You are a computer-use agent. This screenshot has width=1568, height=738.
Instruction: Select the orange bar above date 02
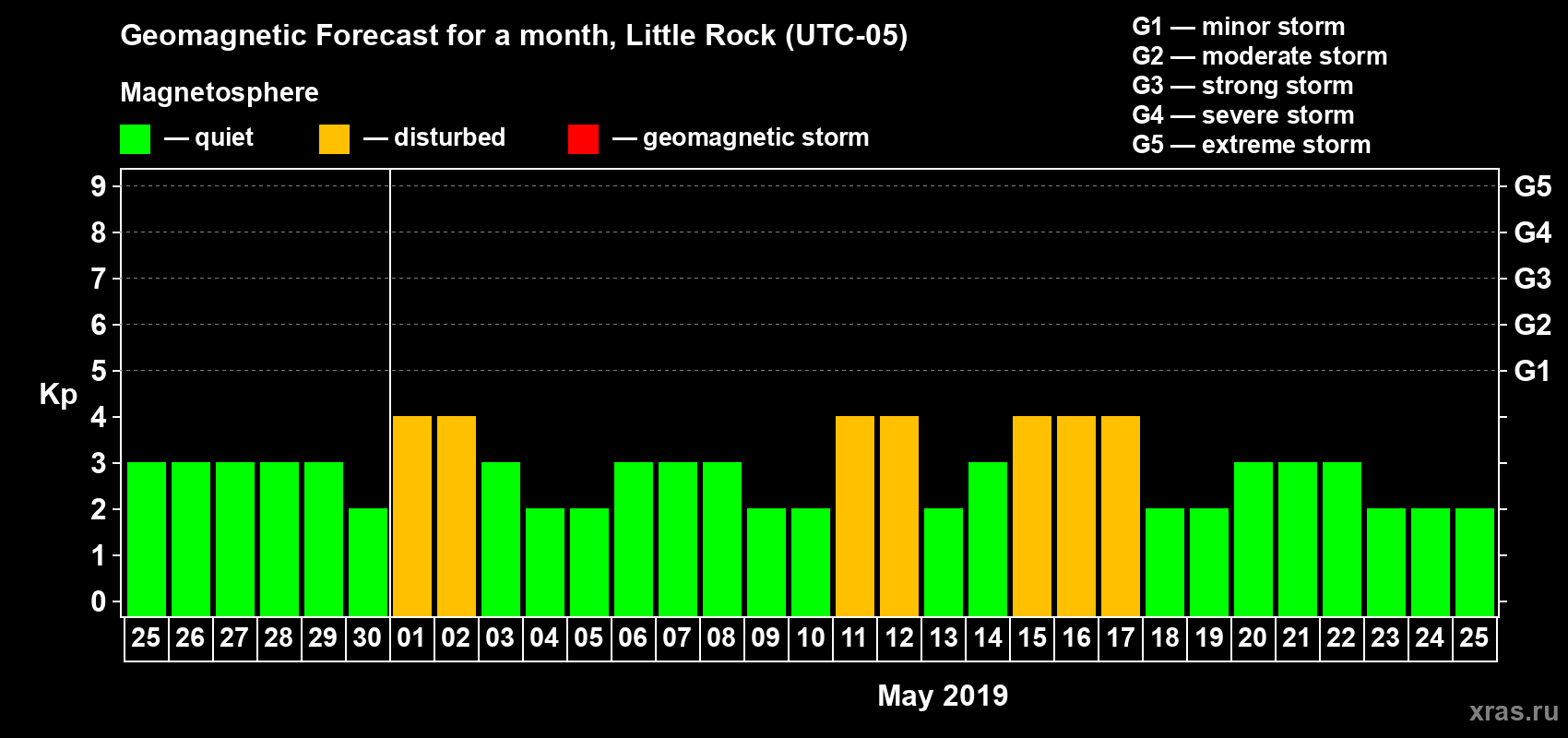[x=457, y=516]
